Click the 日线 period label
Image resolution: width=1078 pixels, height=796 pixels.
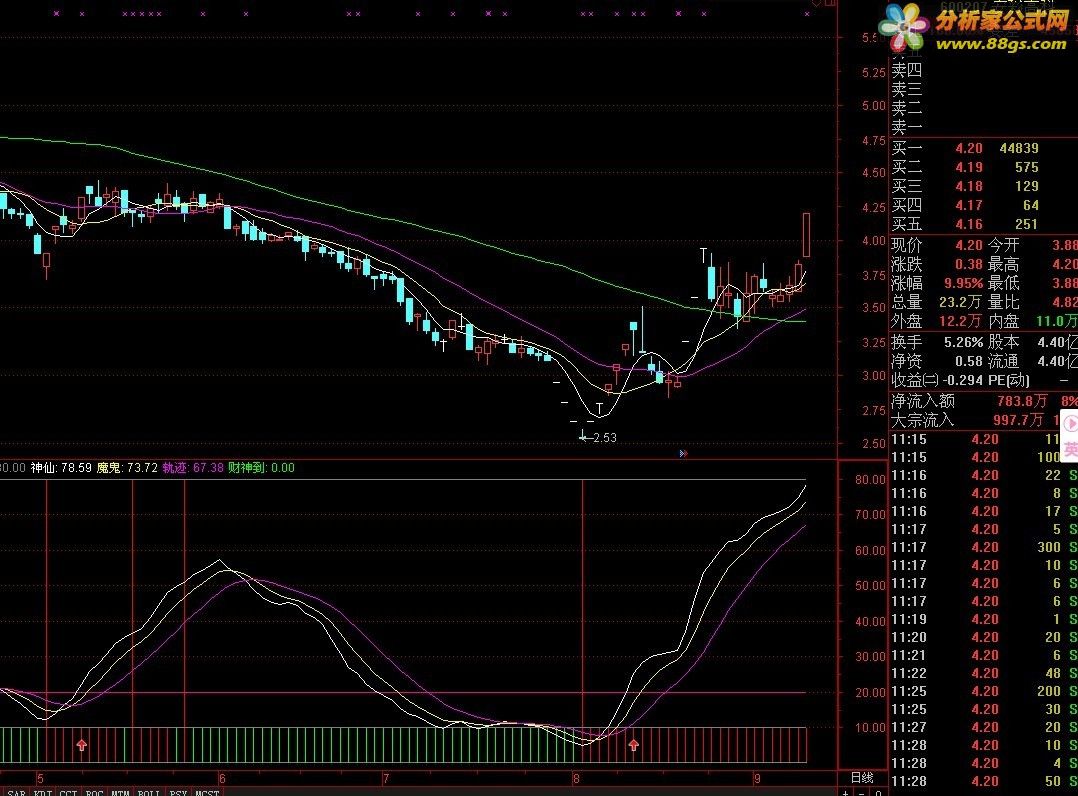click(x=862, y=777)
